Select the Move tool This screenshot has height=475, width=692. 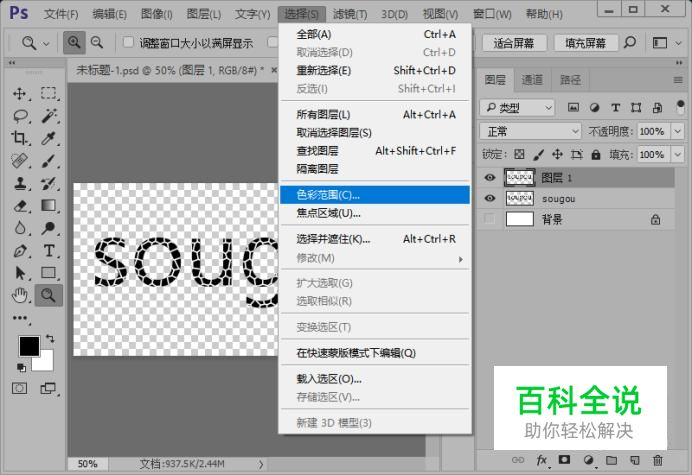tap(19, 94)
